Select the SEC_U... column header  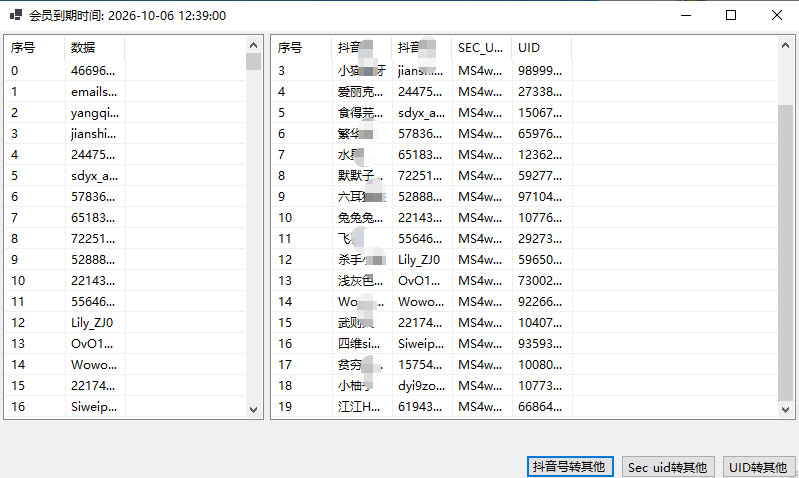point(481,47)
